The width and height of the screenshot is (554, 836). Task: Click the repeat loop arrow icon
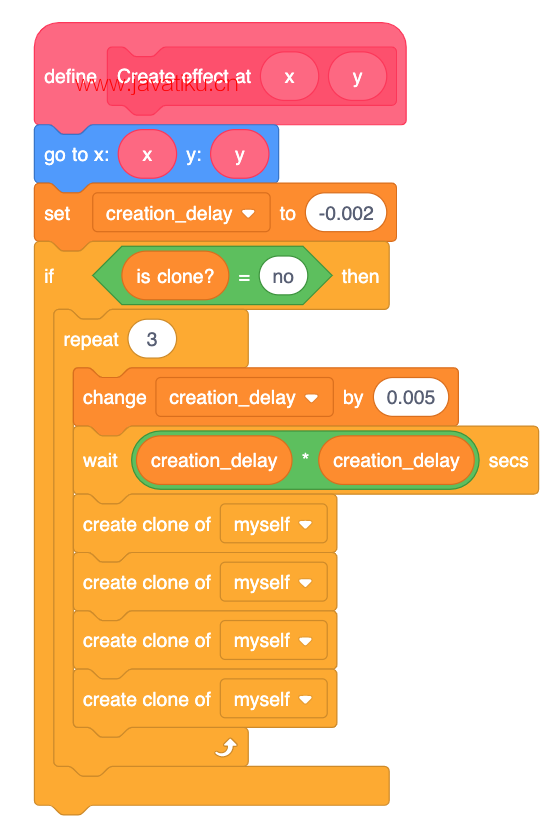226,747
